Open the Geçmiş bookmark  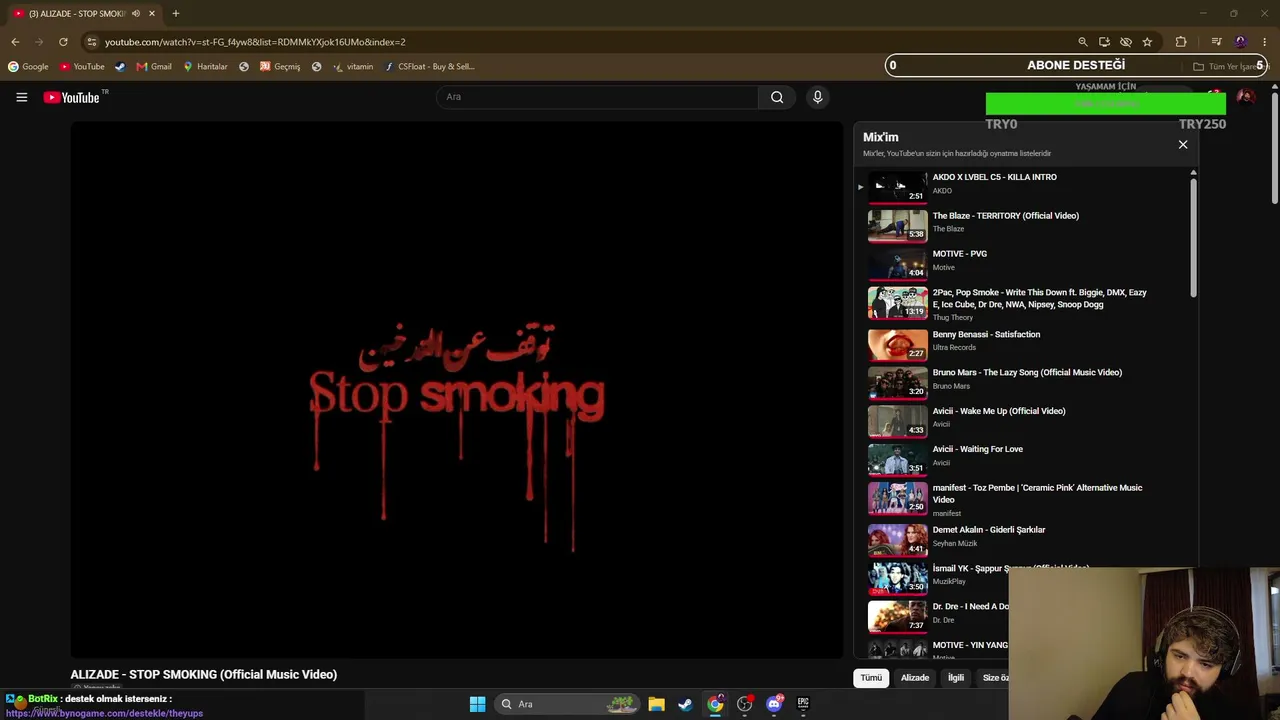pos(280,67)
